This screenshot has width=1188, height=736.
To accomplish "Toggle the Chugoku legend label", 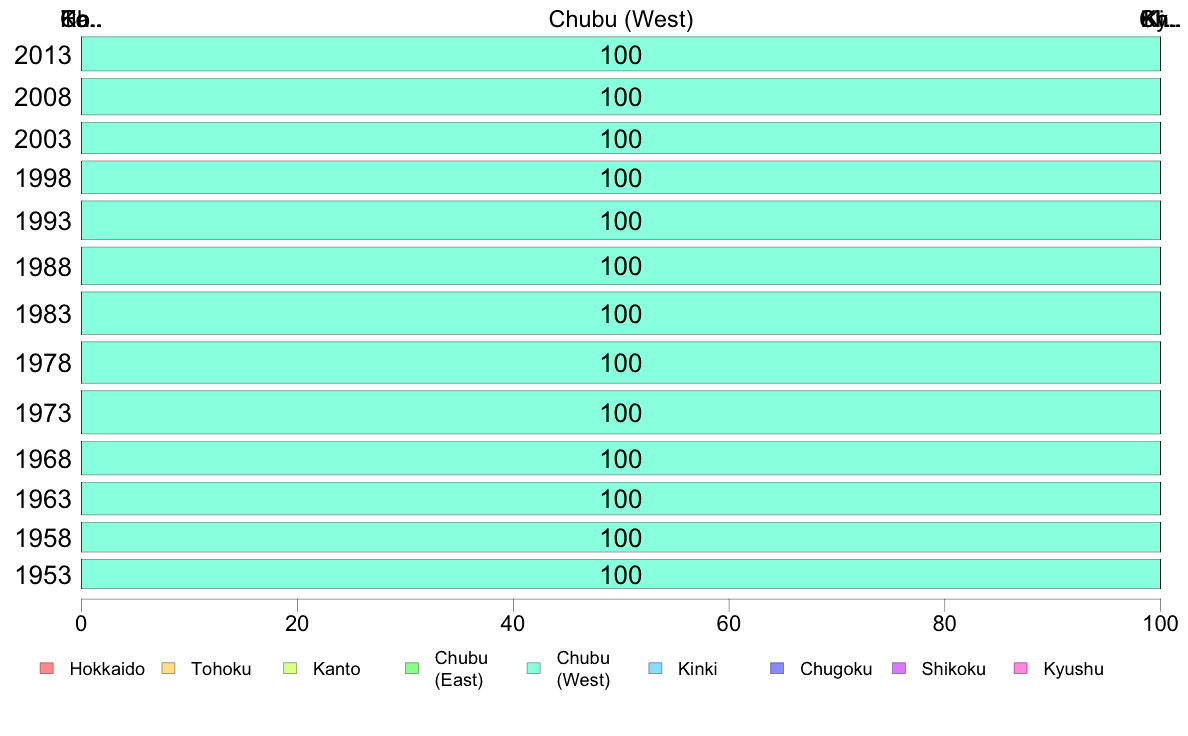I will coord(836,669).
